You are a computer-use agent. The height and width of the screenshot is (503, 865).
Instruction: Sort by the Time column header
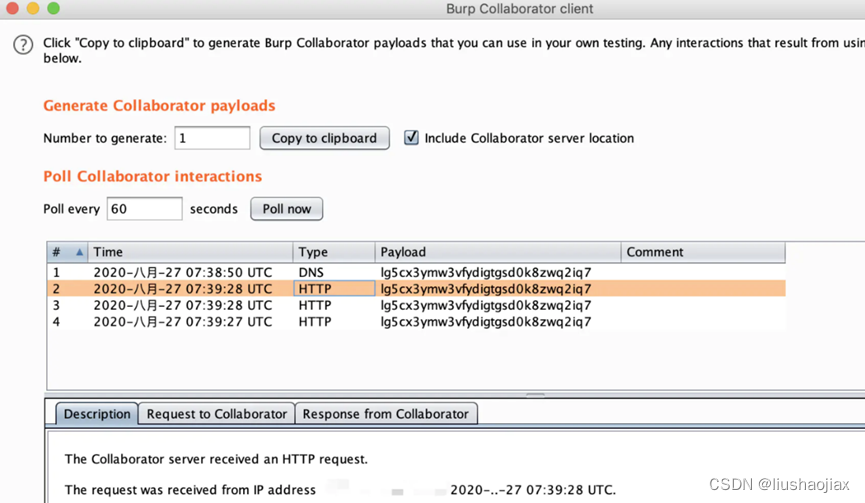point(190,252)
